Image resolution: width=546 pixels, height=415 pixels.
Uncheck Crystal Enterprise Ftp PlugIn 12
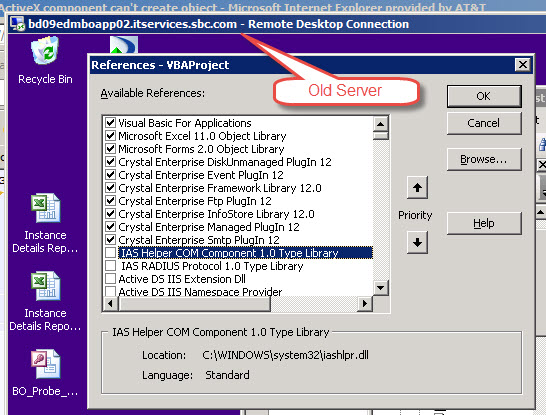pyautogui.click(x=110, y=201)
